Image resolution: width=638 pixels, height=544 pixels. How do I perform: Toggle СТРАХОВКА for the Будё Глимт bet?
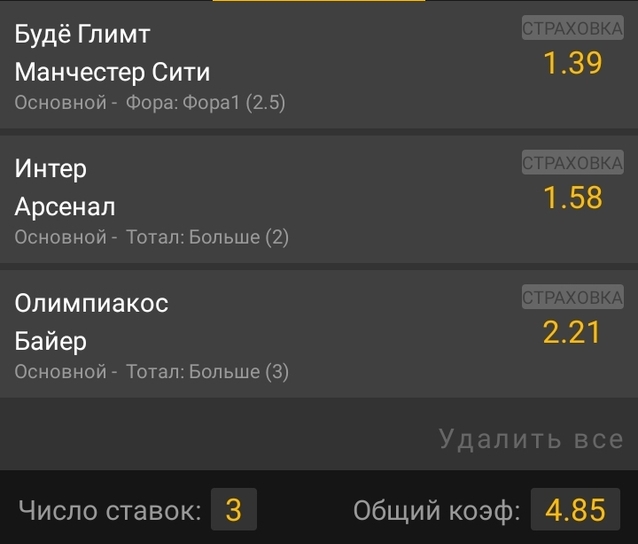tap(572, 29)
